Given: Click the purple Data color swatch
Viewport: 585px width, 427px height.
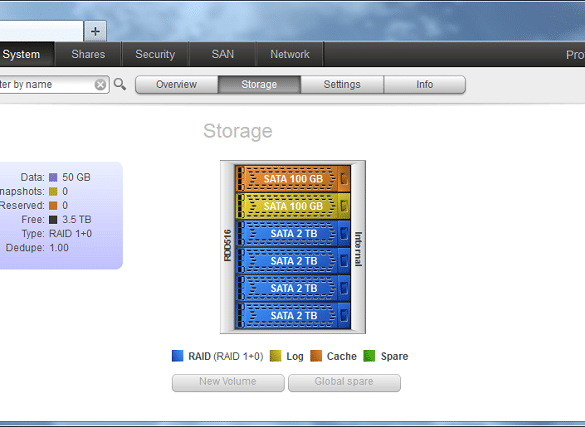Looking at the screenshot, I should tap(53, 178).
